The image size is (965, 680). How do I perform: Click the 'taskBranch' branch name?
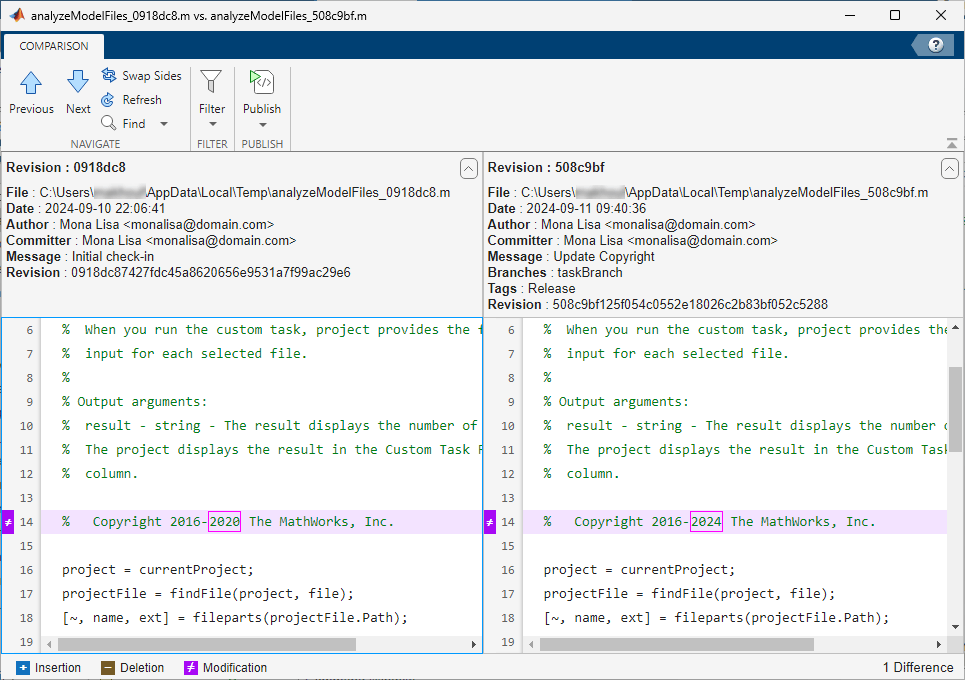click(590, 273)
